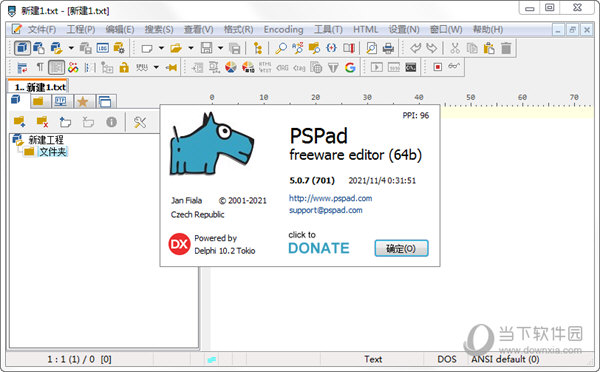600x372 pixels.
Task: Click the paste clipboard icon
Action: [x=489, y=48]
